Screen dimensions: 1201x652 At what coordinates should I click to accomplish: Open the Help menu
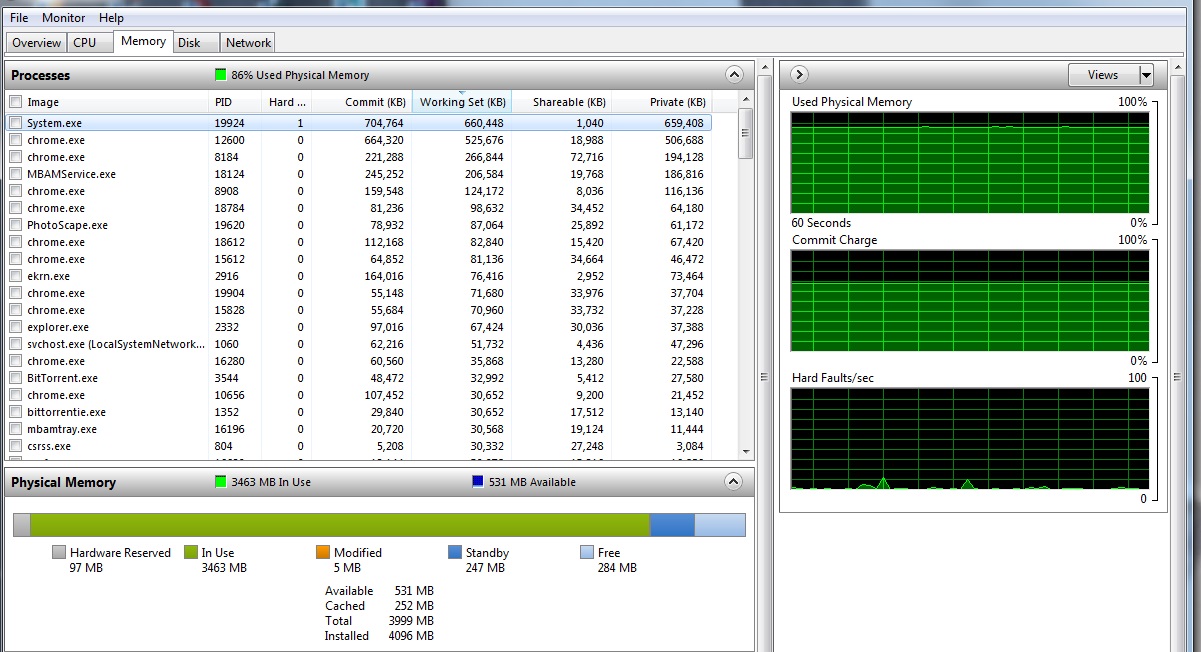pyautogui.click(x=112, y=18)
